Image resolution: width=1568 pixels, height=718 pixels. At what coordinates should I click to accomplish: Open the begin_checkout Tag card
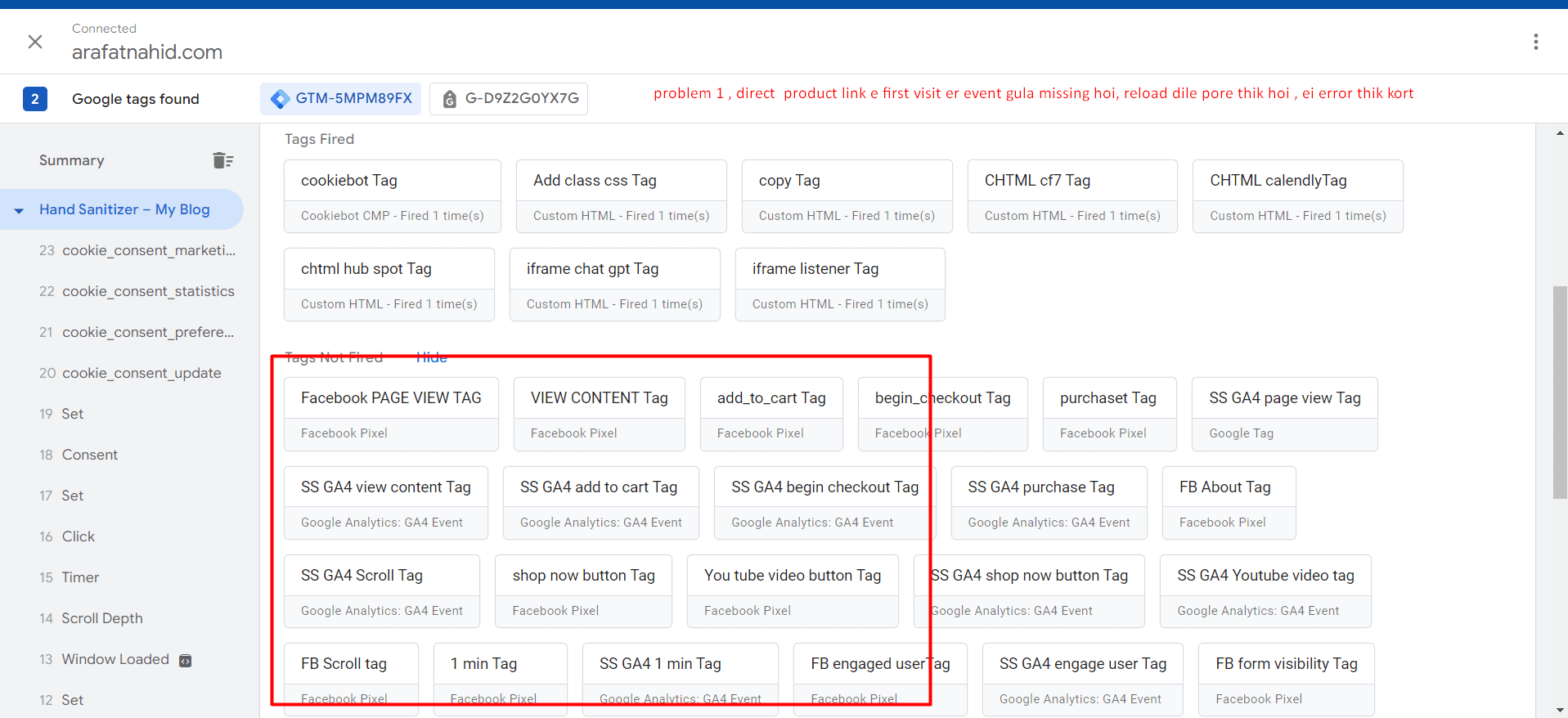pos(943,414)
